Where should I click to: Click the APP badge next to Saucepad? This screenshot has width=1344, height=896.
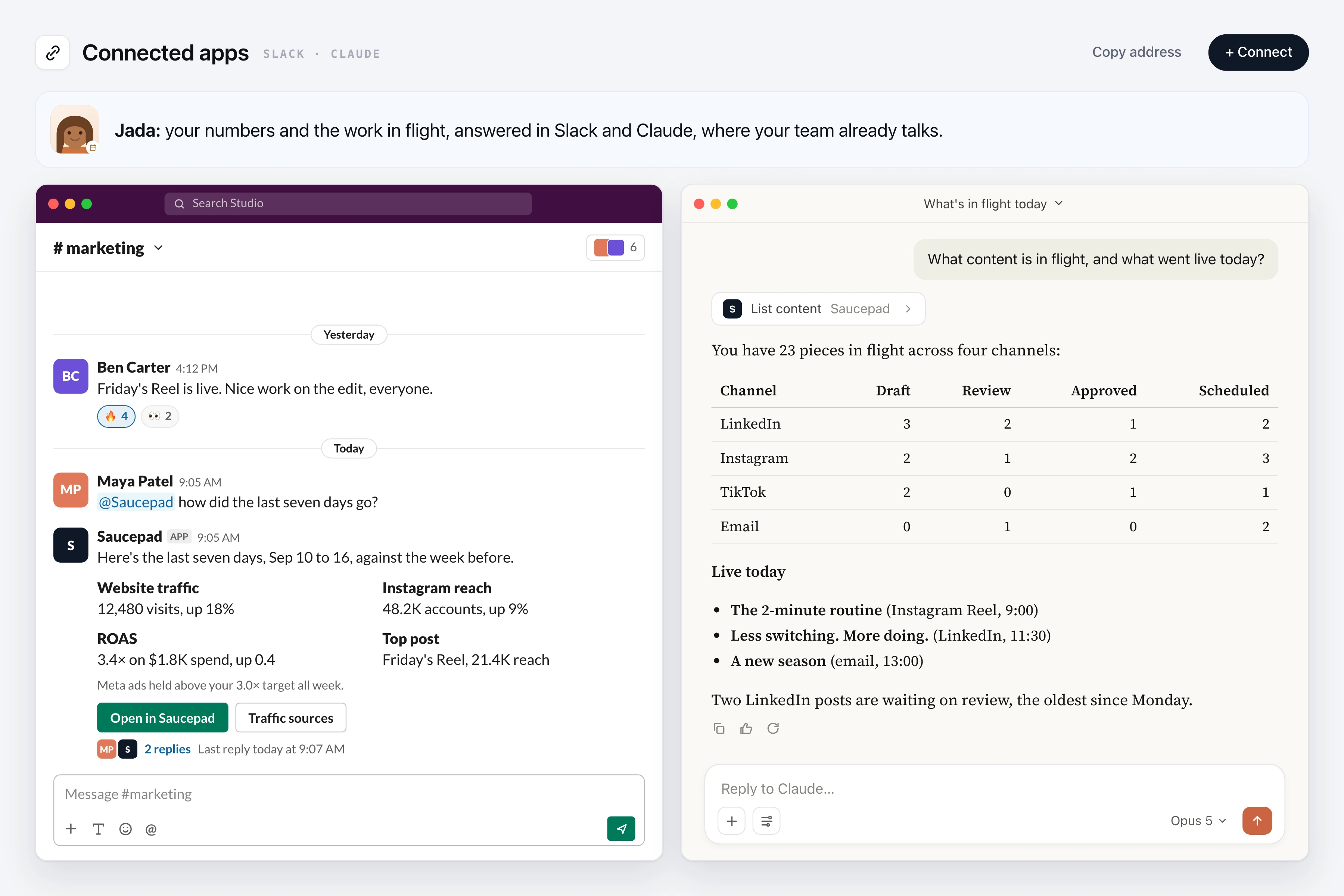179,536
